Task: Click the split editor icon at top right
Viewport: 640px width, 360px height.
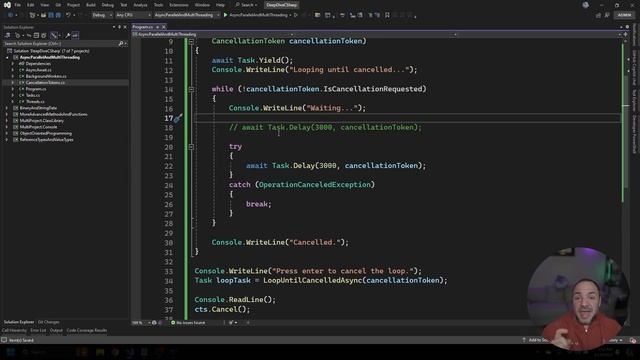Action: coord(625,34)
